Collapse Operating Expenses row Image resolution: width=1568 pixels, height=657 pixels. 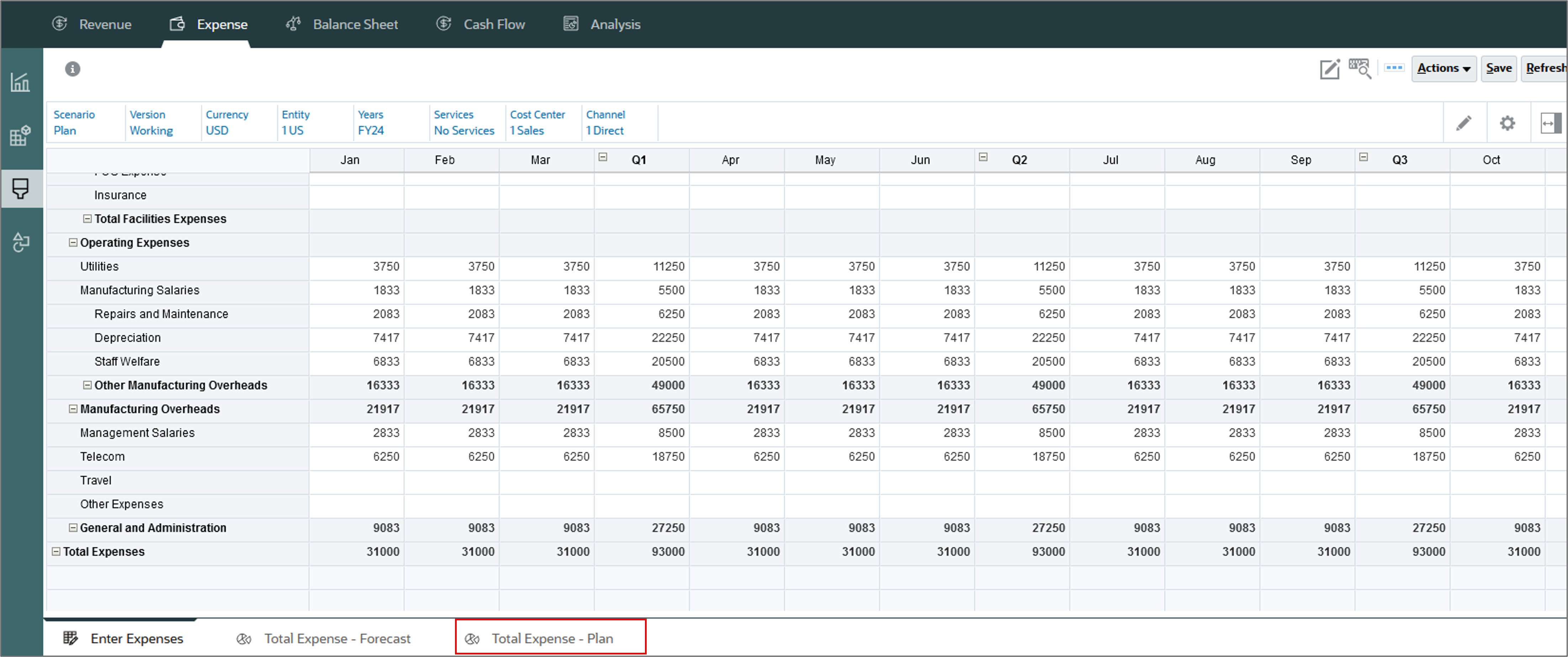73,242
